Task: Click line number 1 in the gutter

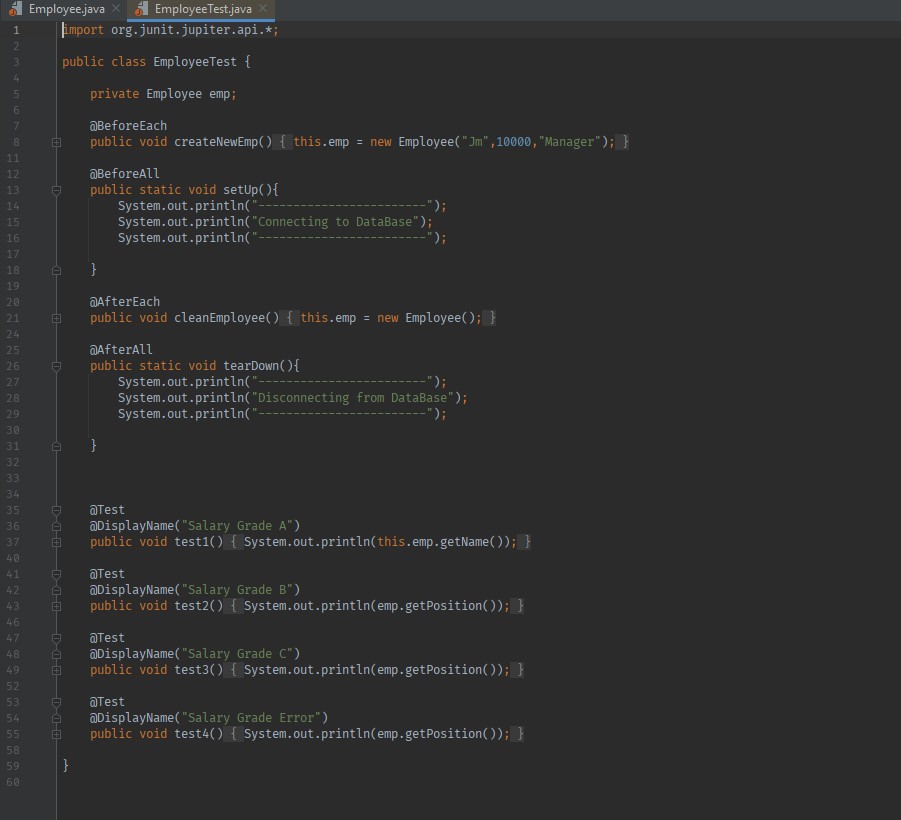Action: [x=16, y=30]
